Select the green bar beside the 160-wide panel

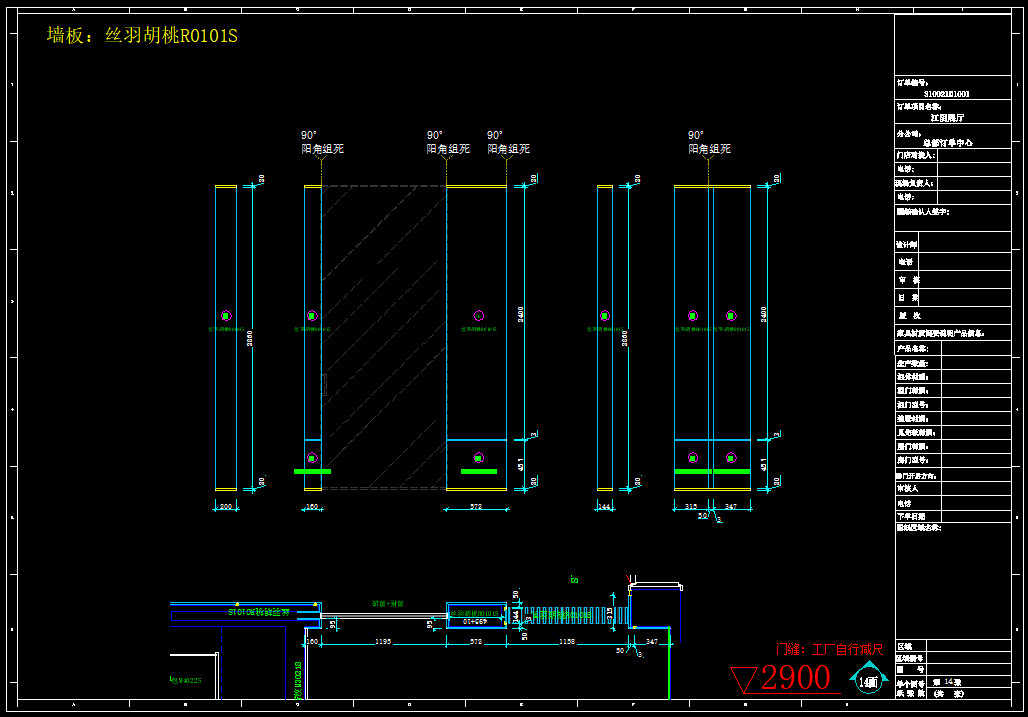click(x=312, y=471)
